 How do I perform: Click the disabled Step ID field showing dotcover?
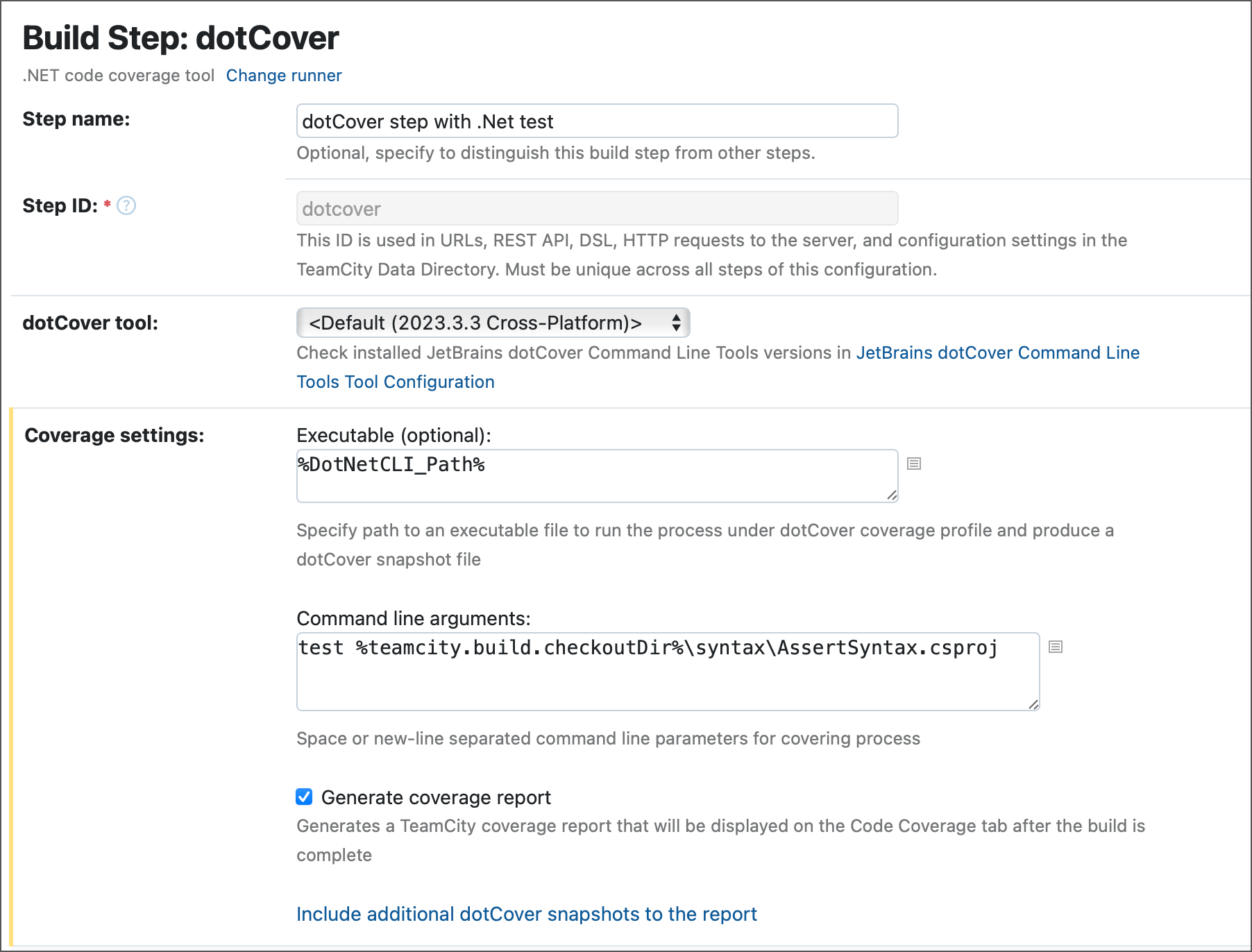[x=597, y=207]
